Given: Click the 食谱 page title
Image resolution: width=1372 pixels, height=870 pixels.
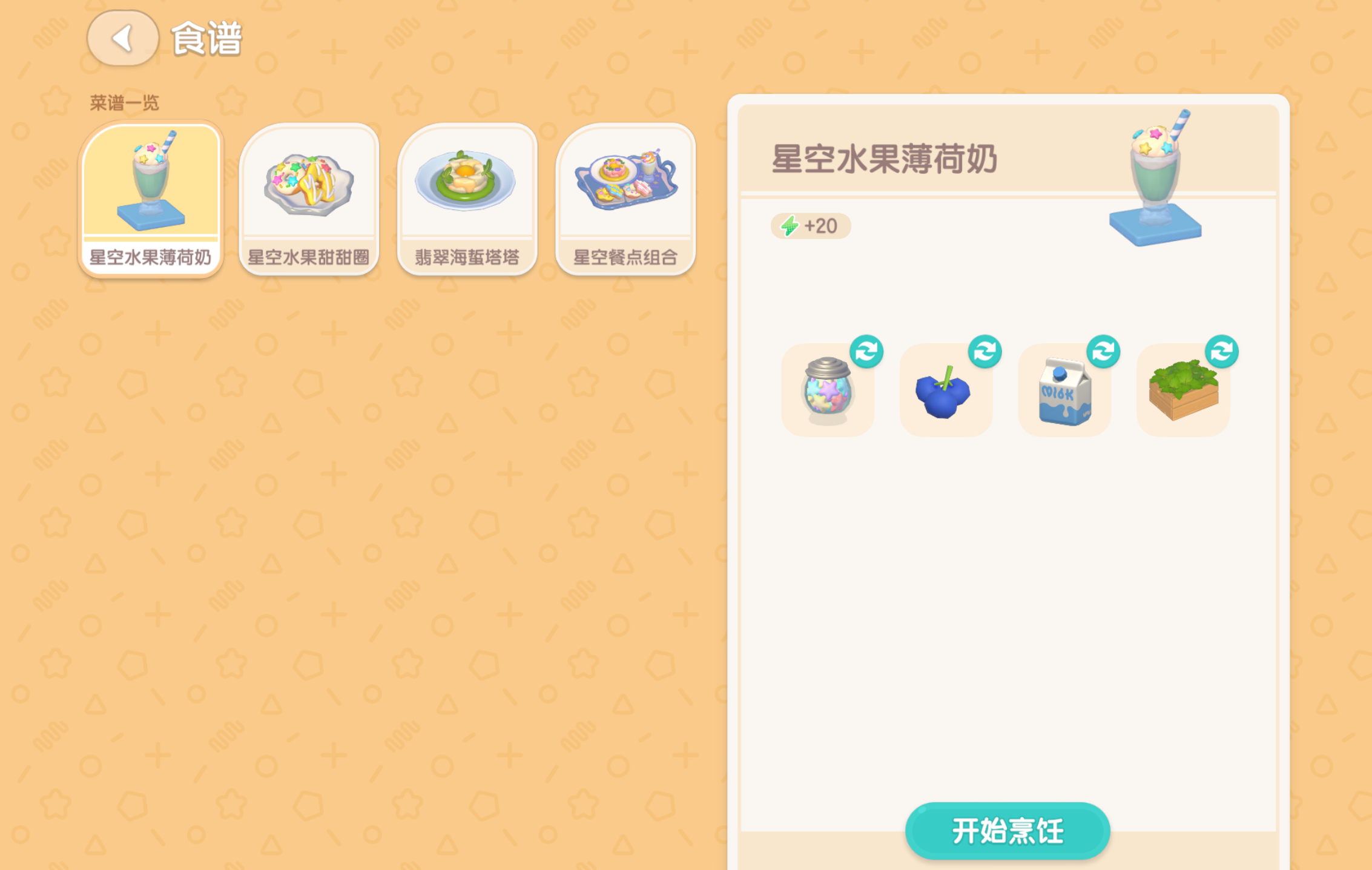Looking at the screenshot, I should [206, 39].
